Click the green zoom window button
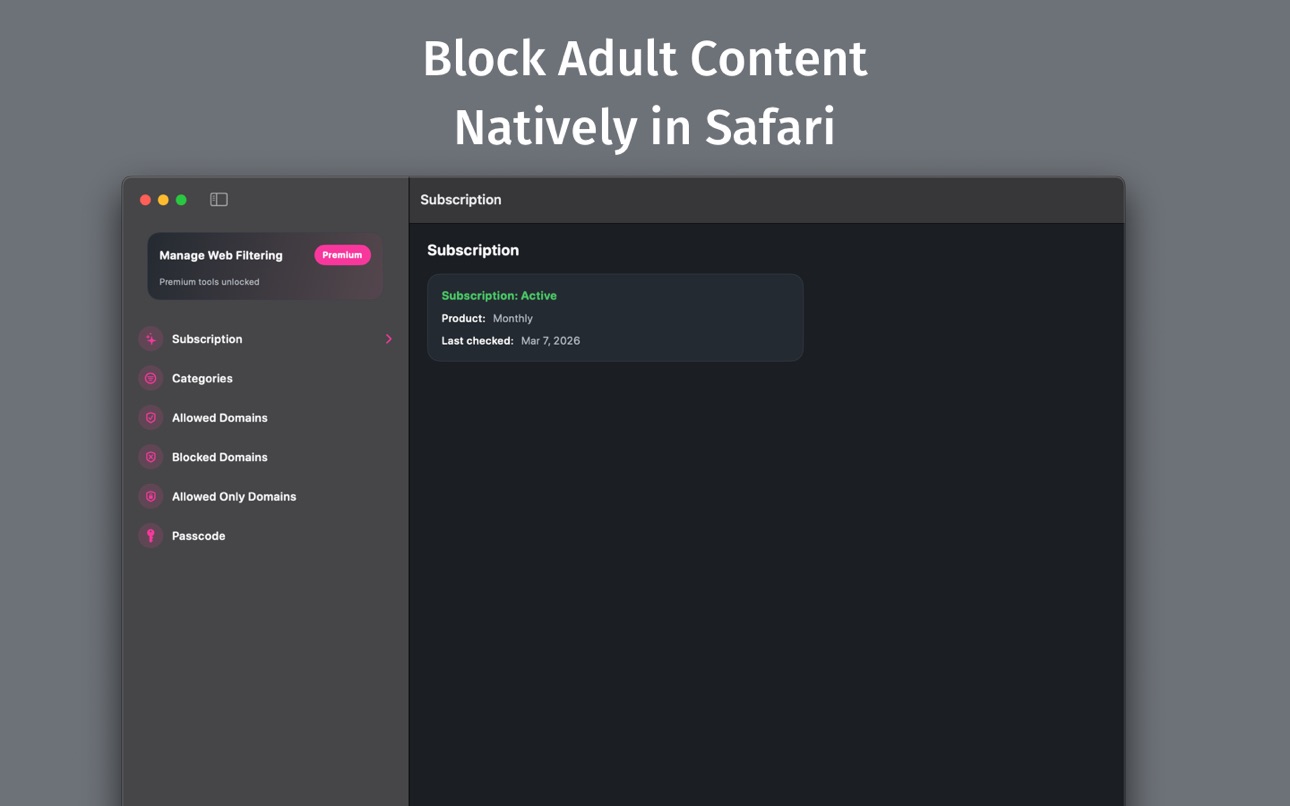Screen dimensions: 1290x806 click(181, 200)
